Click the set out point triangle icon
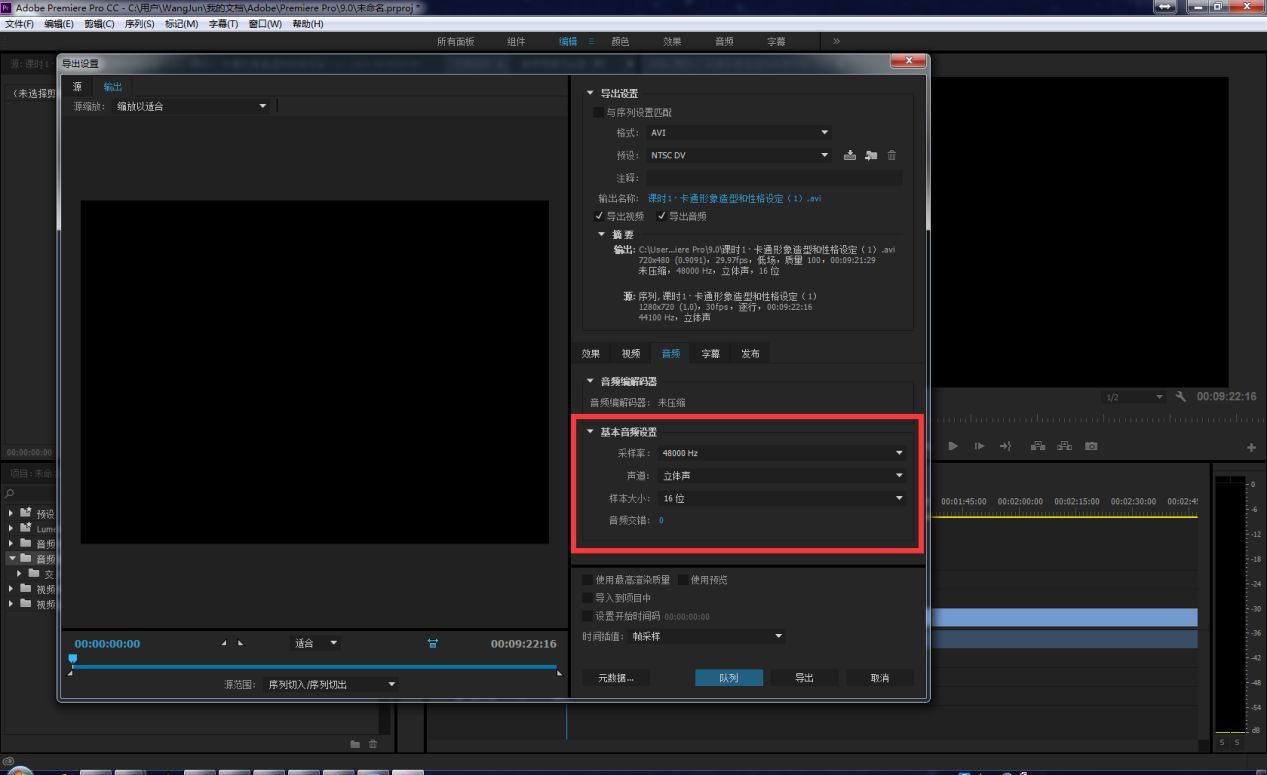Screen dimensions: 1267x775 click(x=240, y=643)
